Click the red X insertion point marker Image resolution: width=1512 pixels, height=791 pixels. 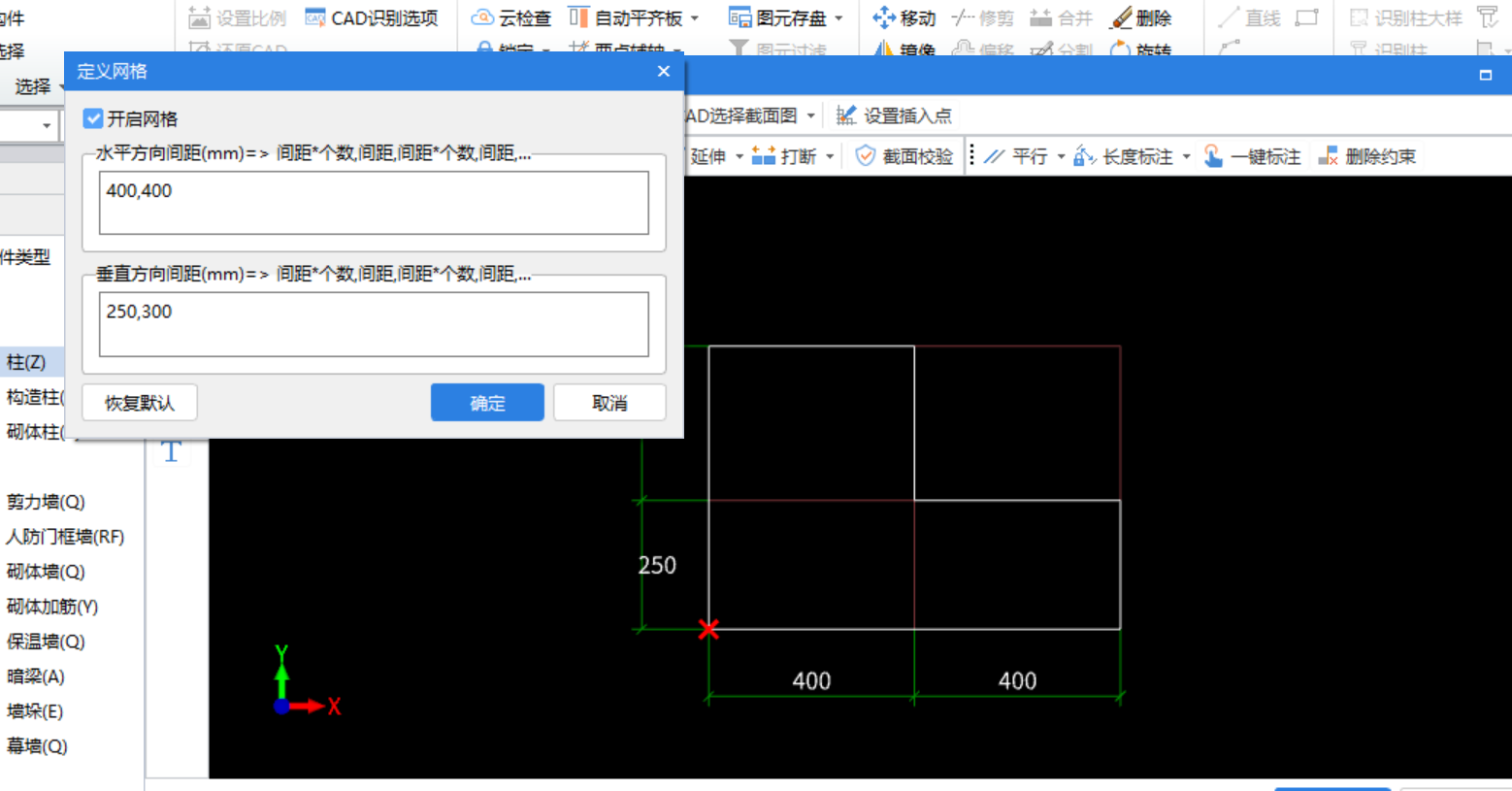(x=708, y=630)
